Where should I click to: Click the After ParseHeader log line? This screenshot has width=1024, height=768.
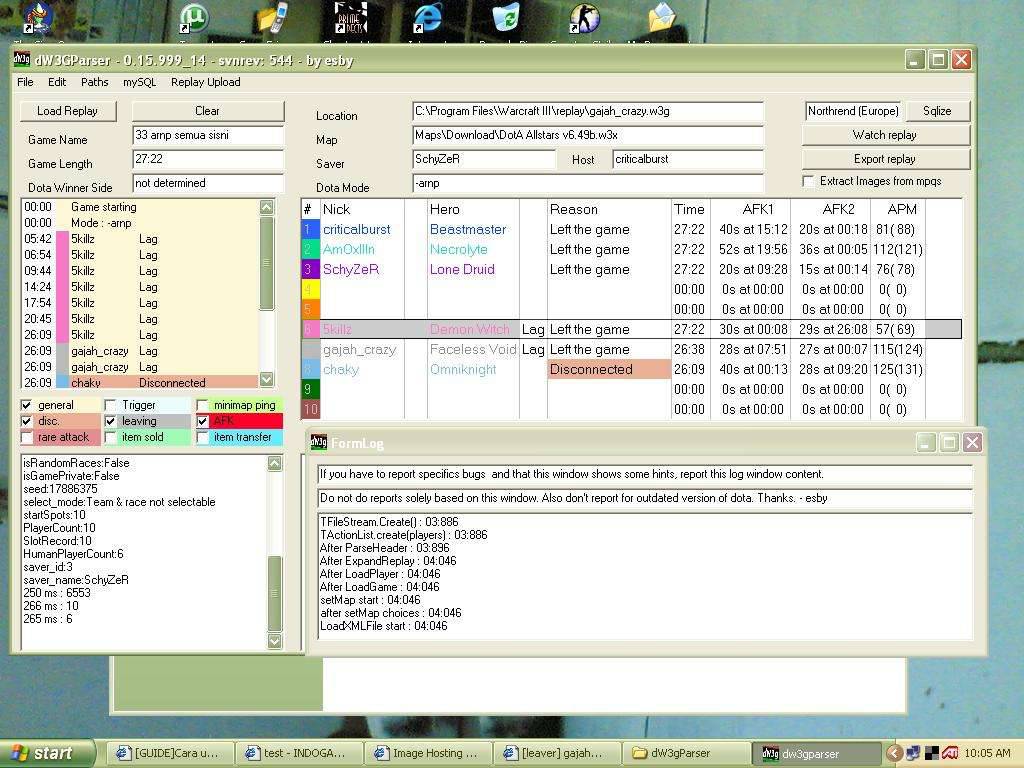385,548
